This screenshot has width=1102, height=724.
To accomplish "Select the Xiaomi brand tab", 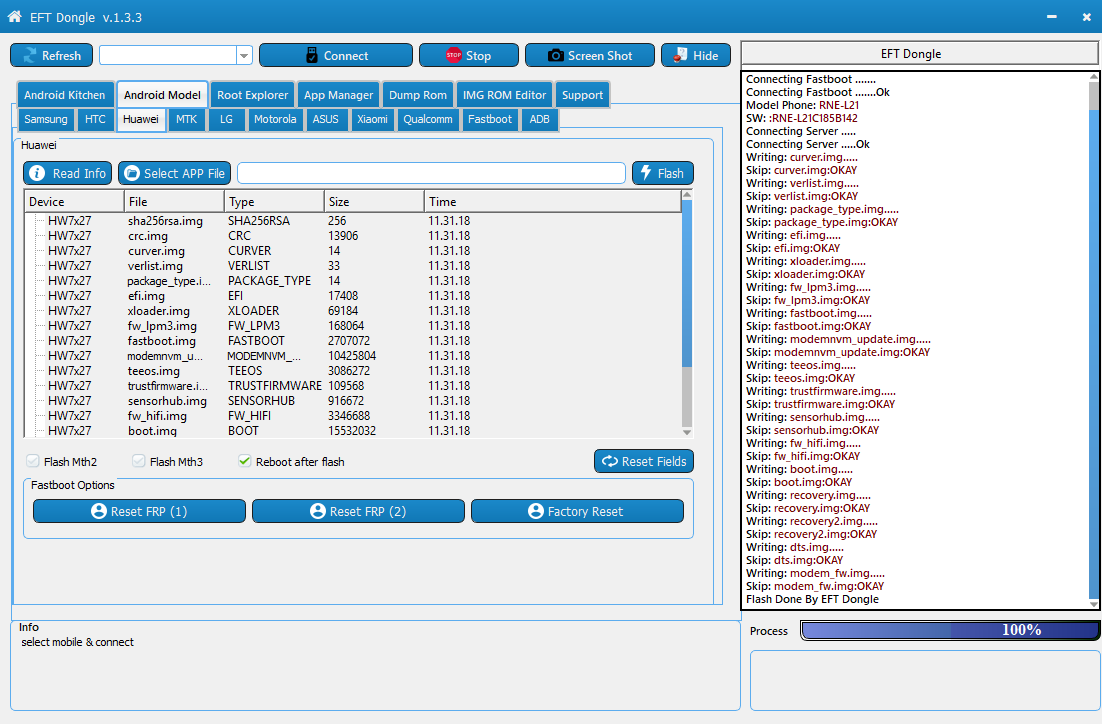I will pos(372,119).
